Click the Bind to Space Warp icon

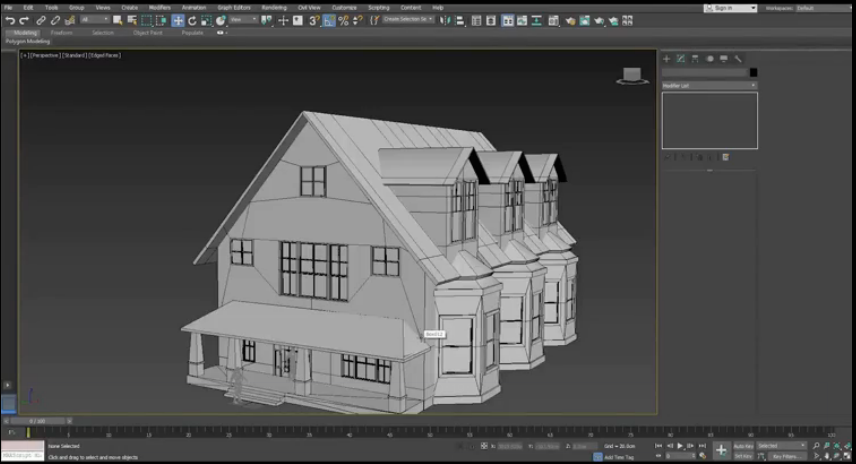(x=70, y=21)
